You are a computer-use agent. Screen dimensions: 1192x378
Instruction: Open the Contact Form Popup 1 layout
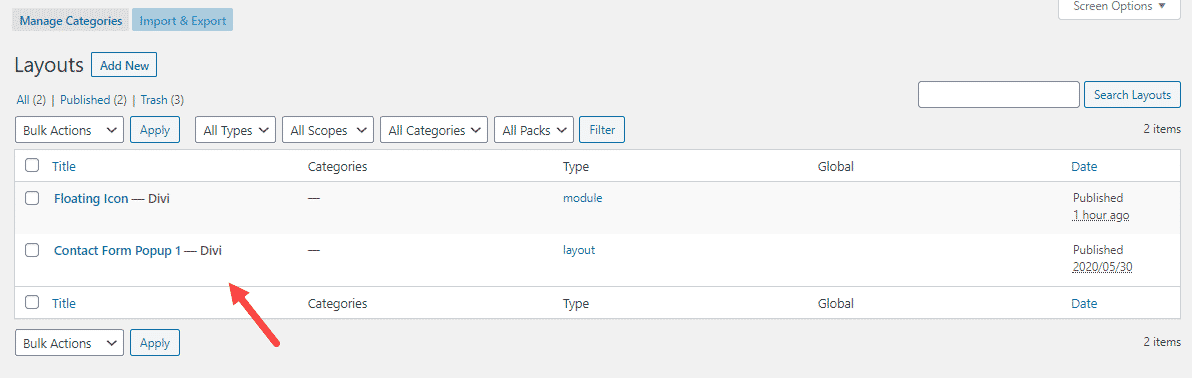(117, 250)
